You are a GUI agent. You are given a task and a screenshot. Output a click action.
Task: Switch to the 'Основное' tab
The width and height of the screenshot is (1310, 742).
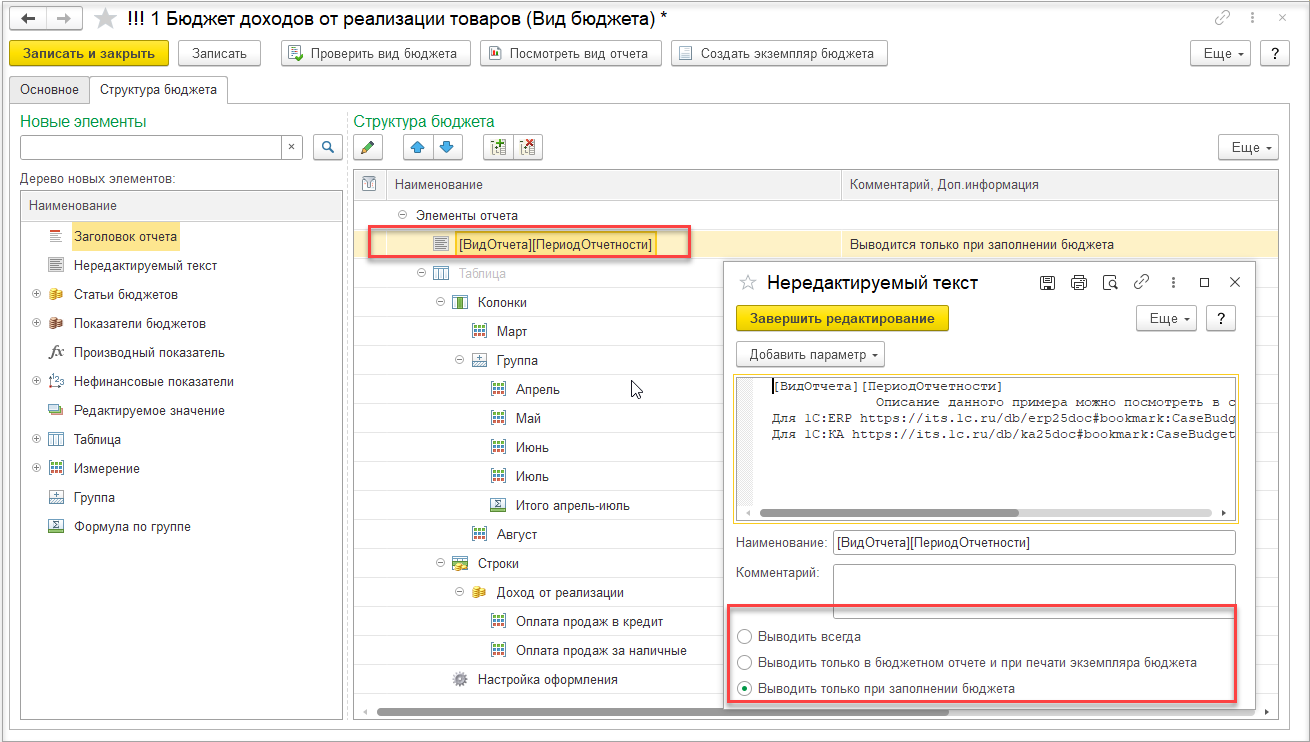click(x=49, y=90)
